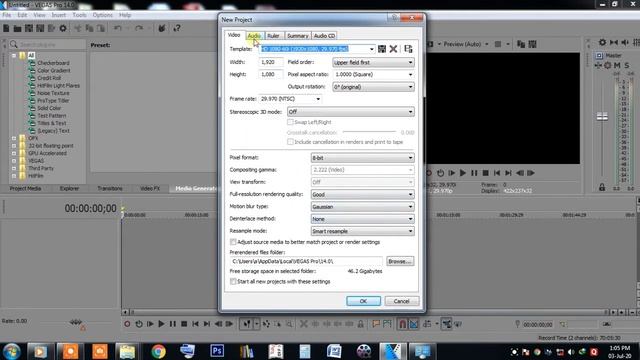Click the Undo arrow in toolbar
Image resolution: width=640 pixels, height=360 pixels.
118,28
